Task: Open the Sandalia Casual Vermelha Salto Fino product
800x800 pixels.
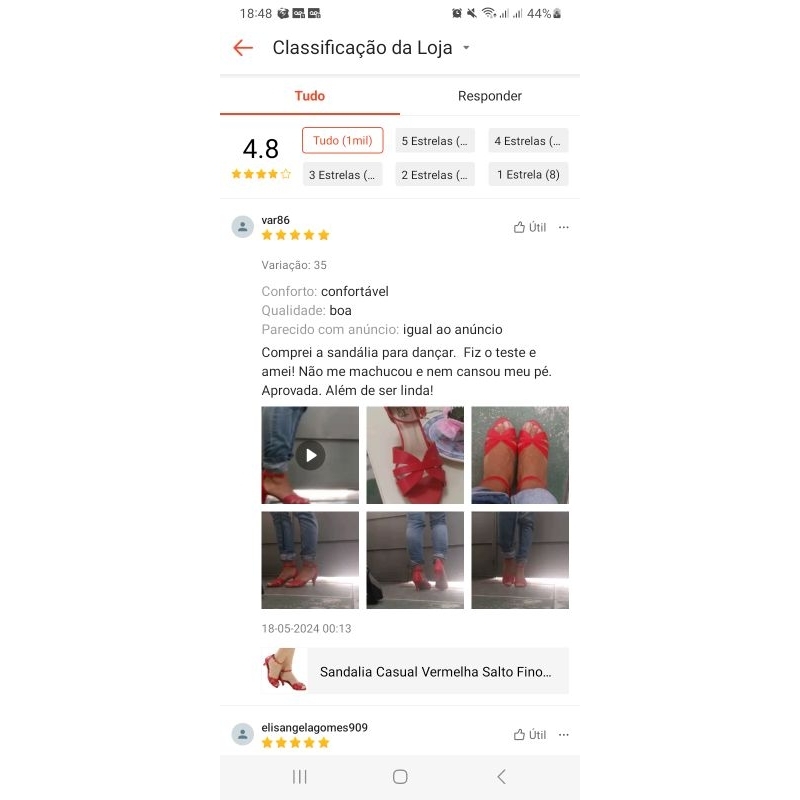Action: point(415,671)
